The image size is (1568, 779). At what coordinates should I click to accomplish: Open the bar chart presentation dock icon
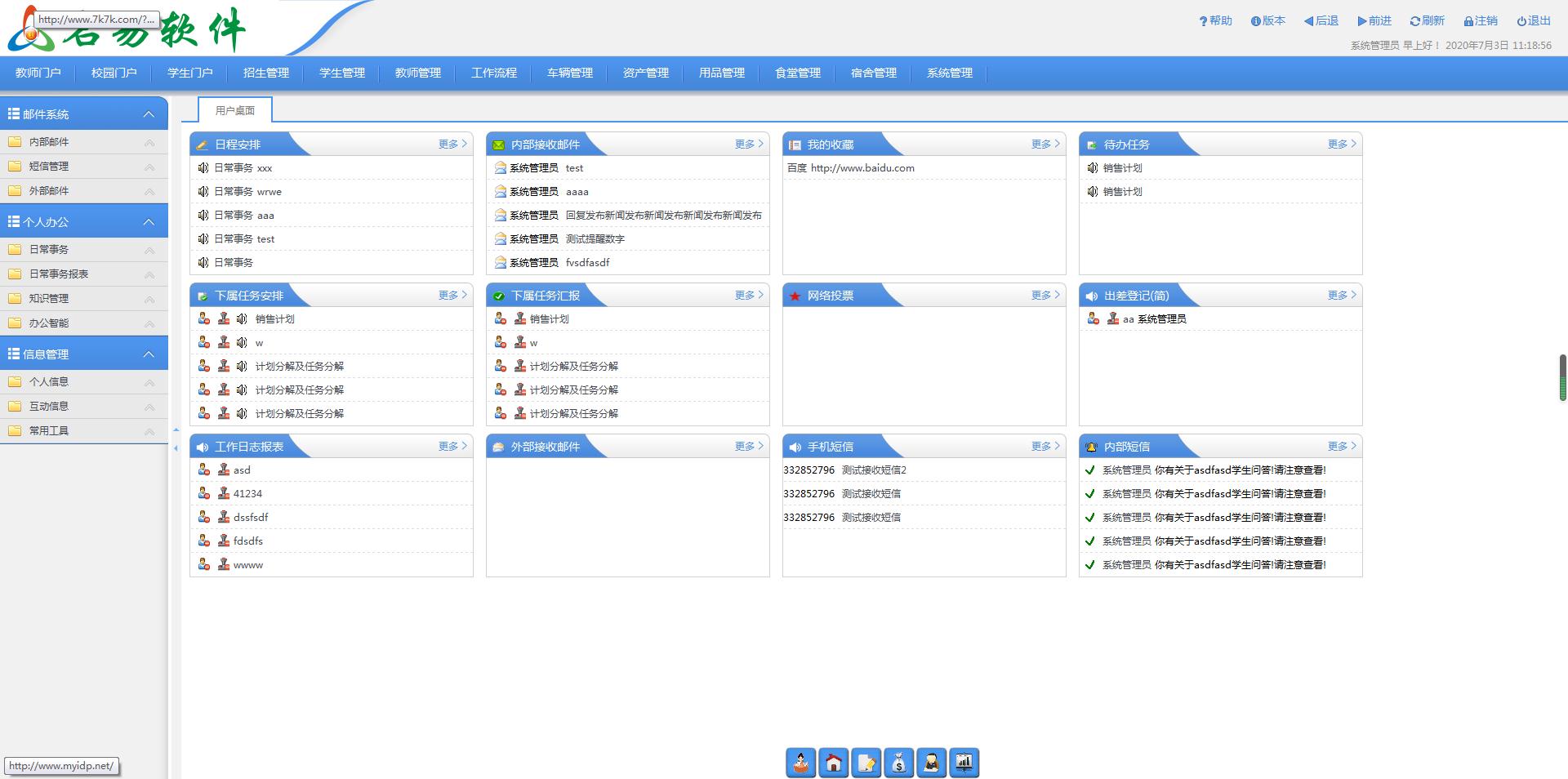tap(964, 763)
